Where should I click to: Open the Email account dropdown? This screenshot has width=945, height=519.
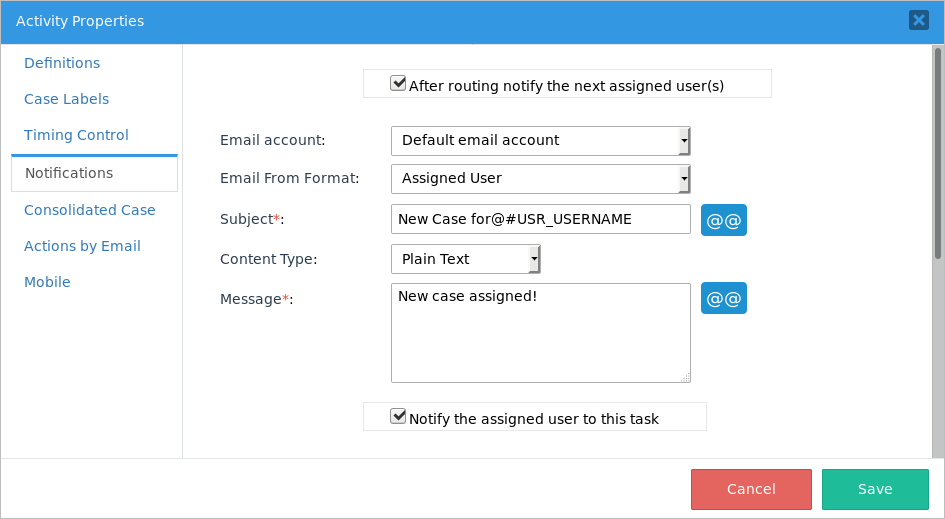[540, 141]
